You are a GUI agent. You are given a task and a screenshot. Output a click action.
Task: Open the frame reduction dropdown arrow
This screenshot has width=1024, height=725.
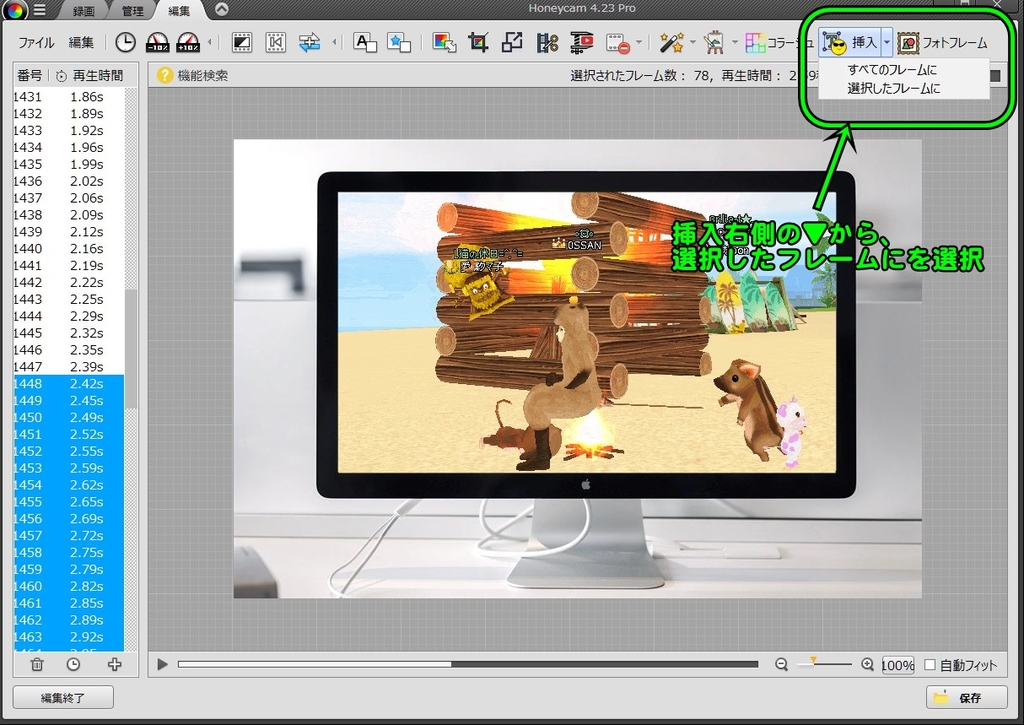639,43
